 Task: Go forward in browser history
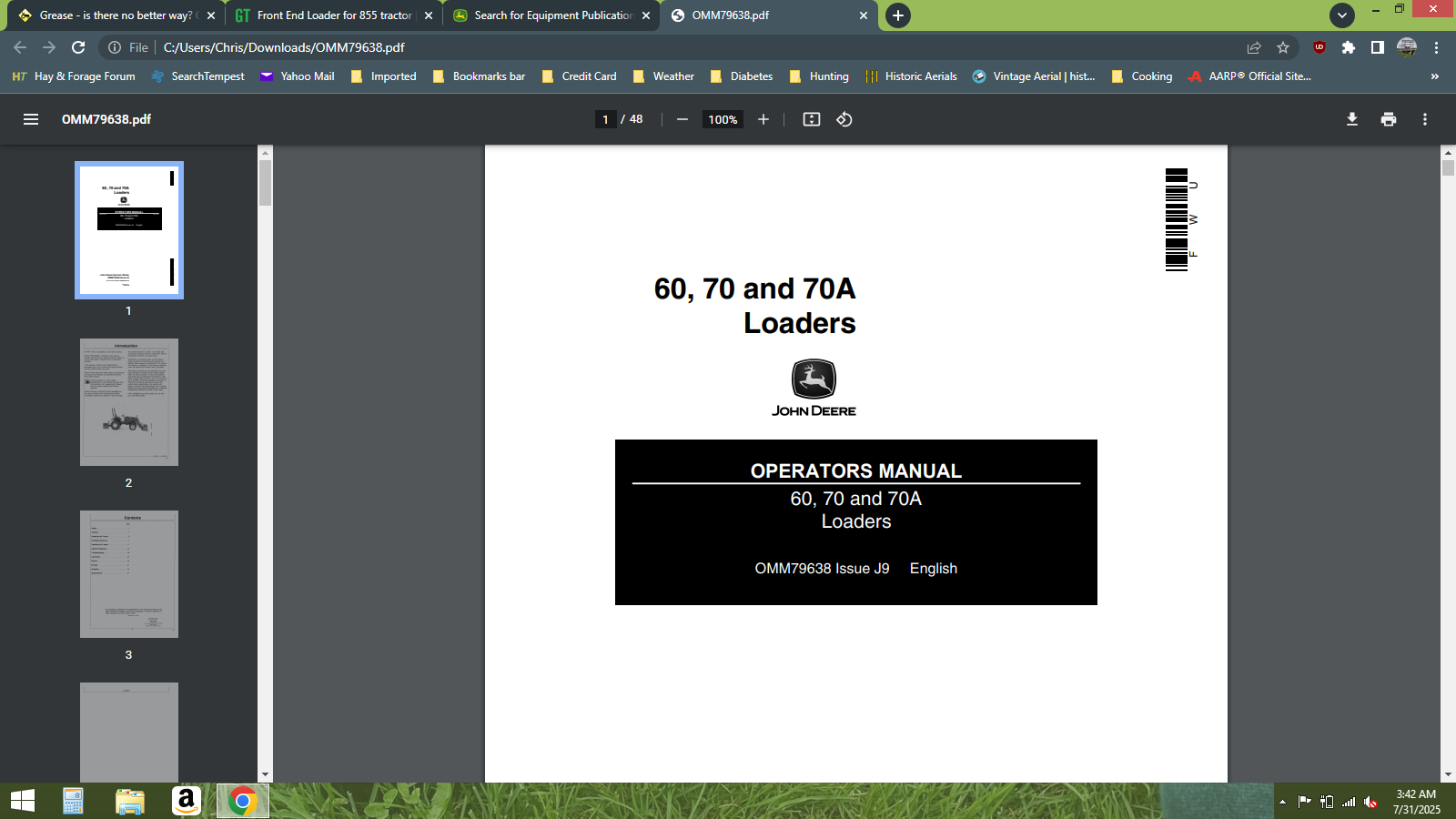coord(49,47)
